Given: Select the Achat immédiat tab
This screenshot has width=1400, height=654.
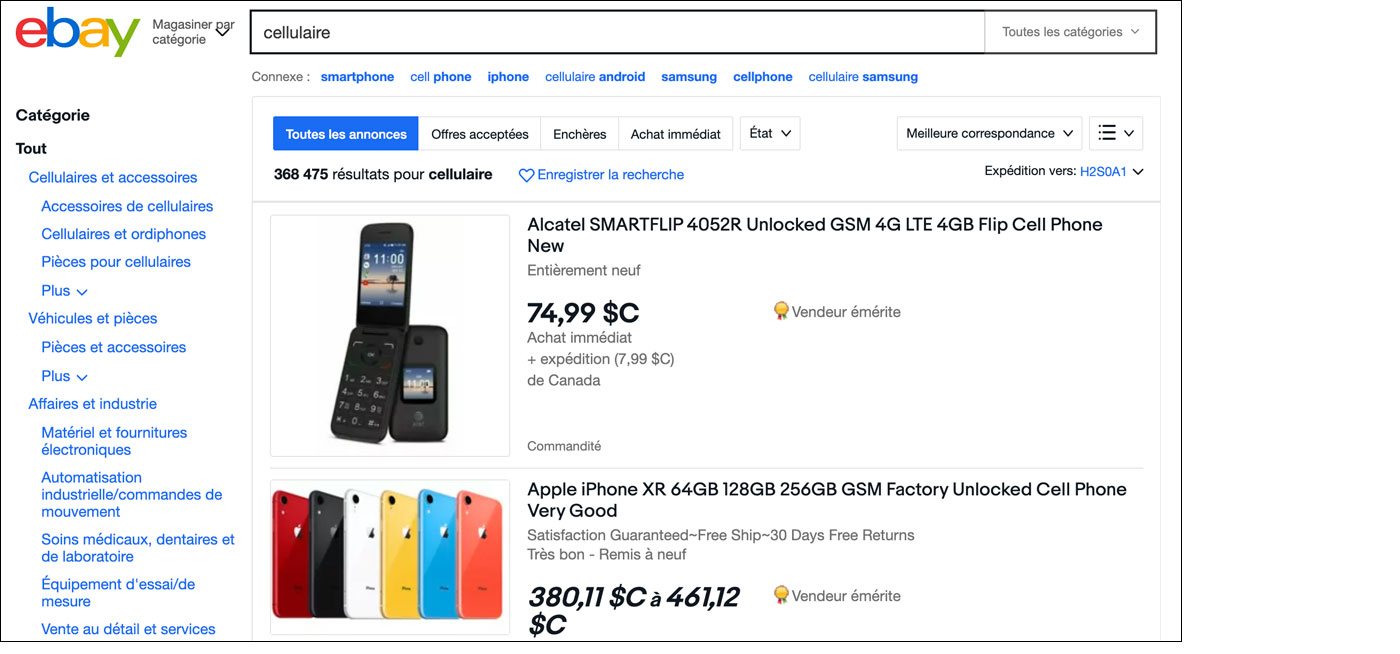Looking at the screenshot, I should (675, 134).
